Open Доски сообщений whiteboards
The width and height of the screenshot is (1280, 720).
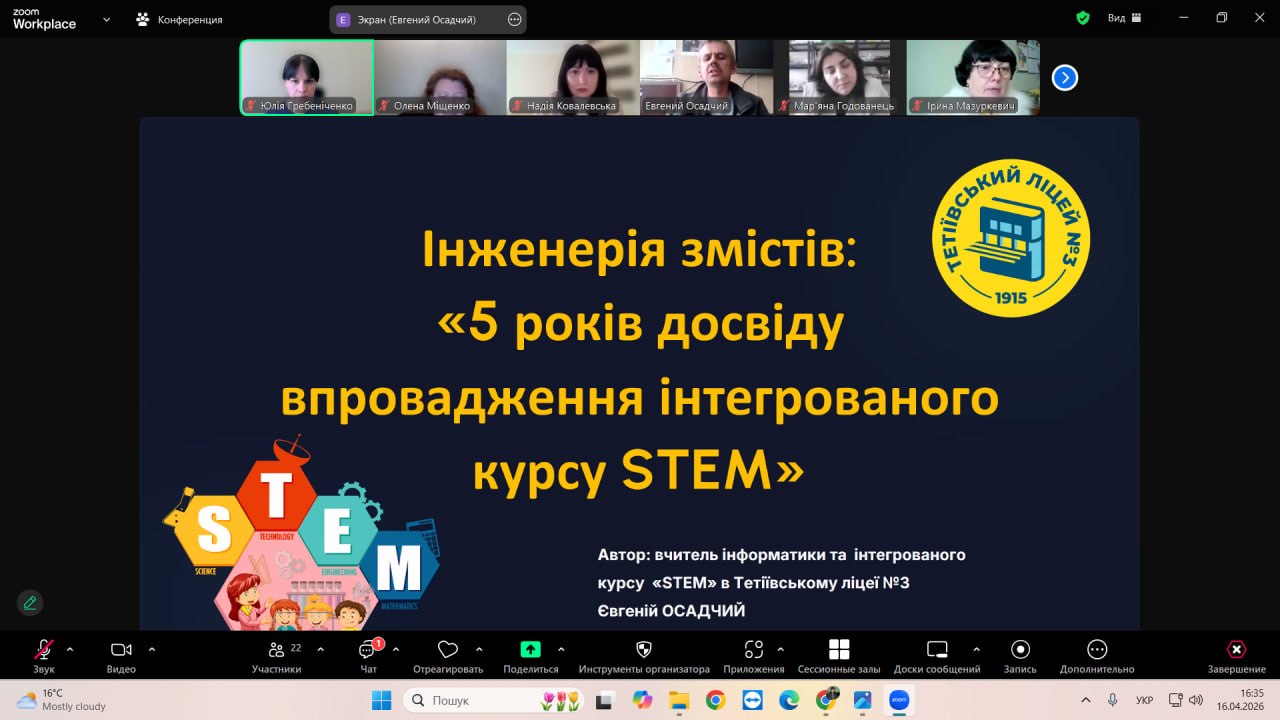(937, 651)
